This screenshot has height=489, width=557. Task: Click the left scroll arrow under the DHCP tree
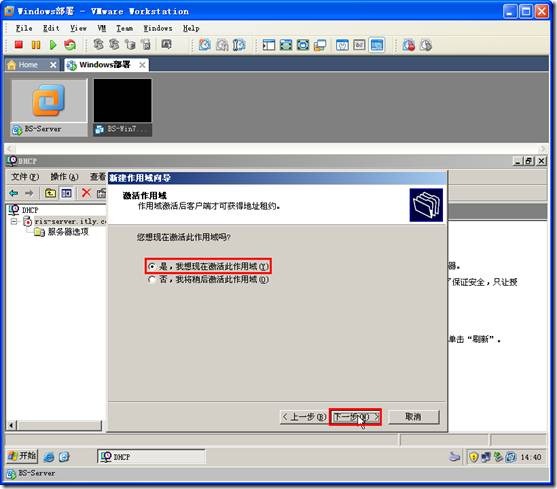point(11,425)
